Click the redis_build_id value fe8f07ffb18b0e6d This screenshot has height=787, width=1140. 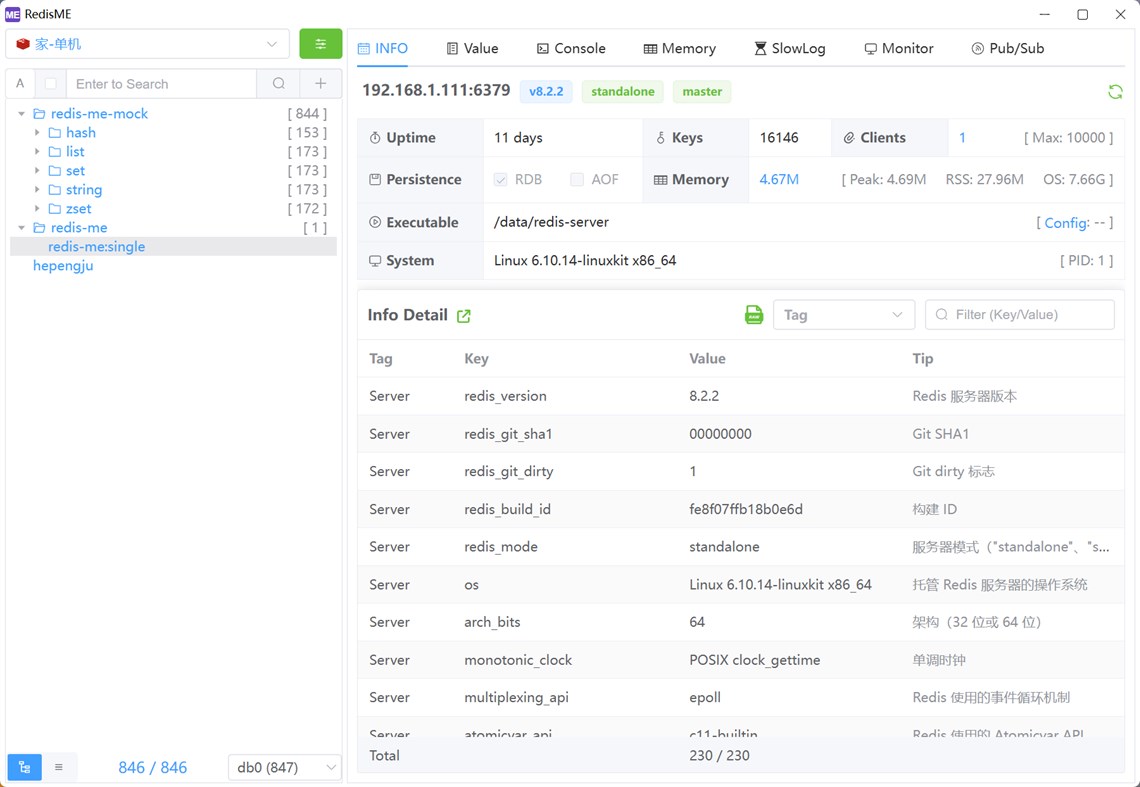coord(746,509)
